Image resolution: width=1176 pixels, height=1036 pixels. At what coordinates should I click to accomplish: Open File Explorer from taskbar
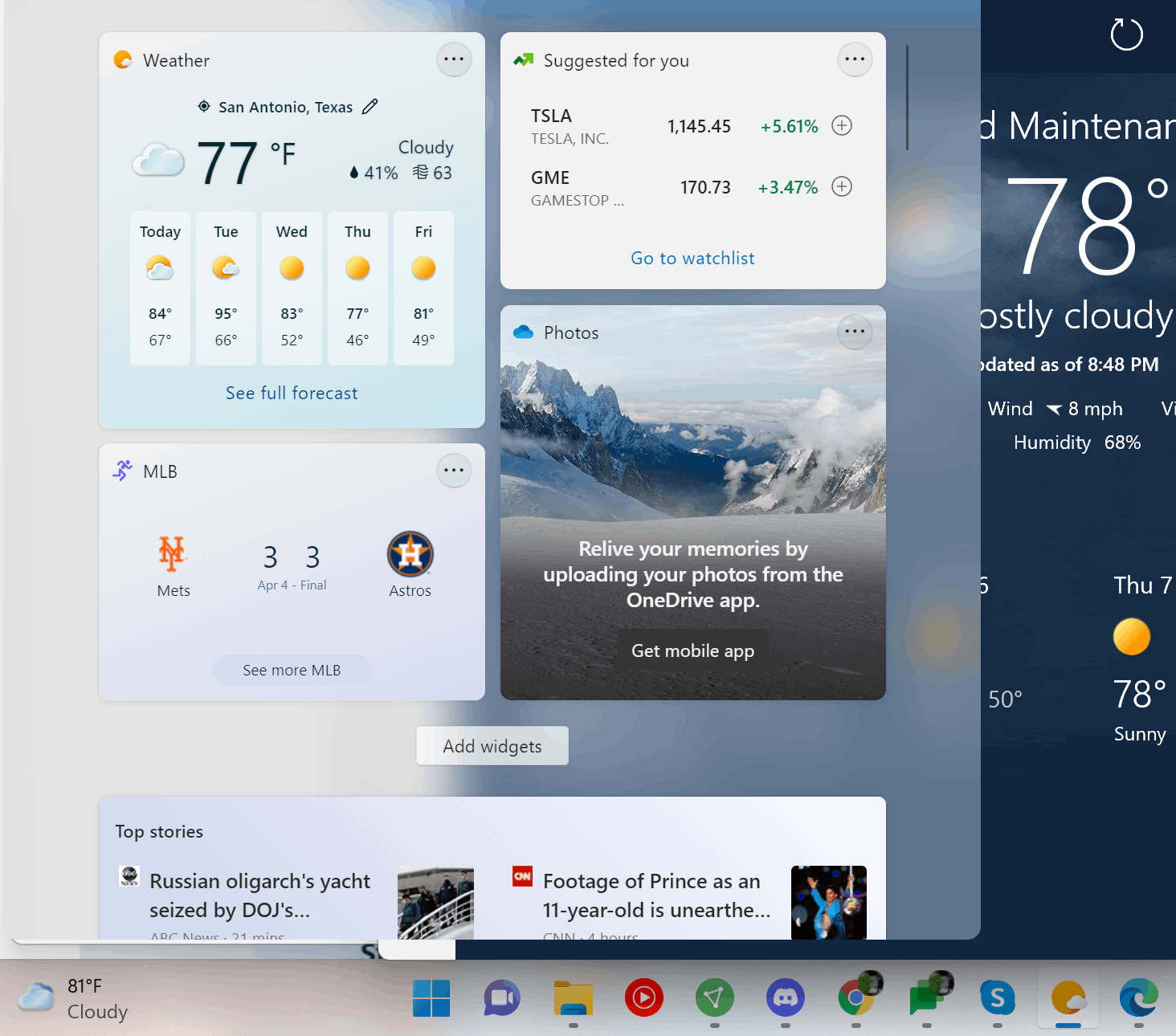pos(573,998)
